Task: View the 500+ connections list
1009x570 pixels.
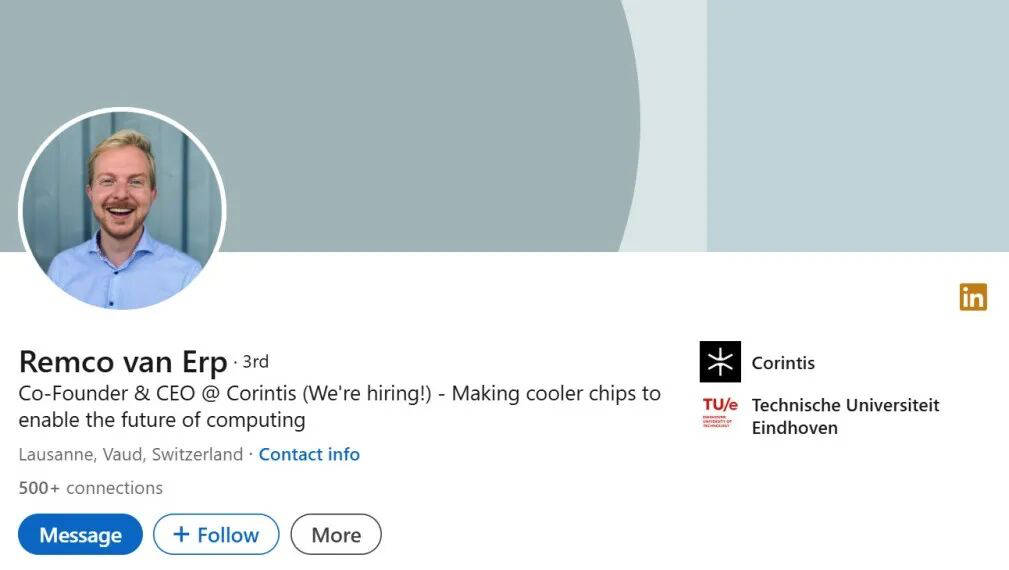Action: (91, 488)
